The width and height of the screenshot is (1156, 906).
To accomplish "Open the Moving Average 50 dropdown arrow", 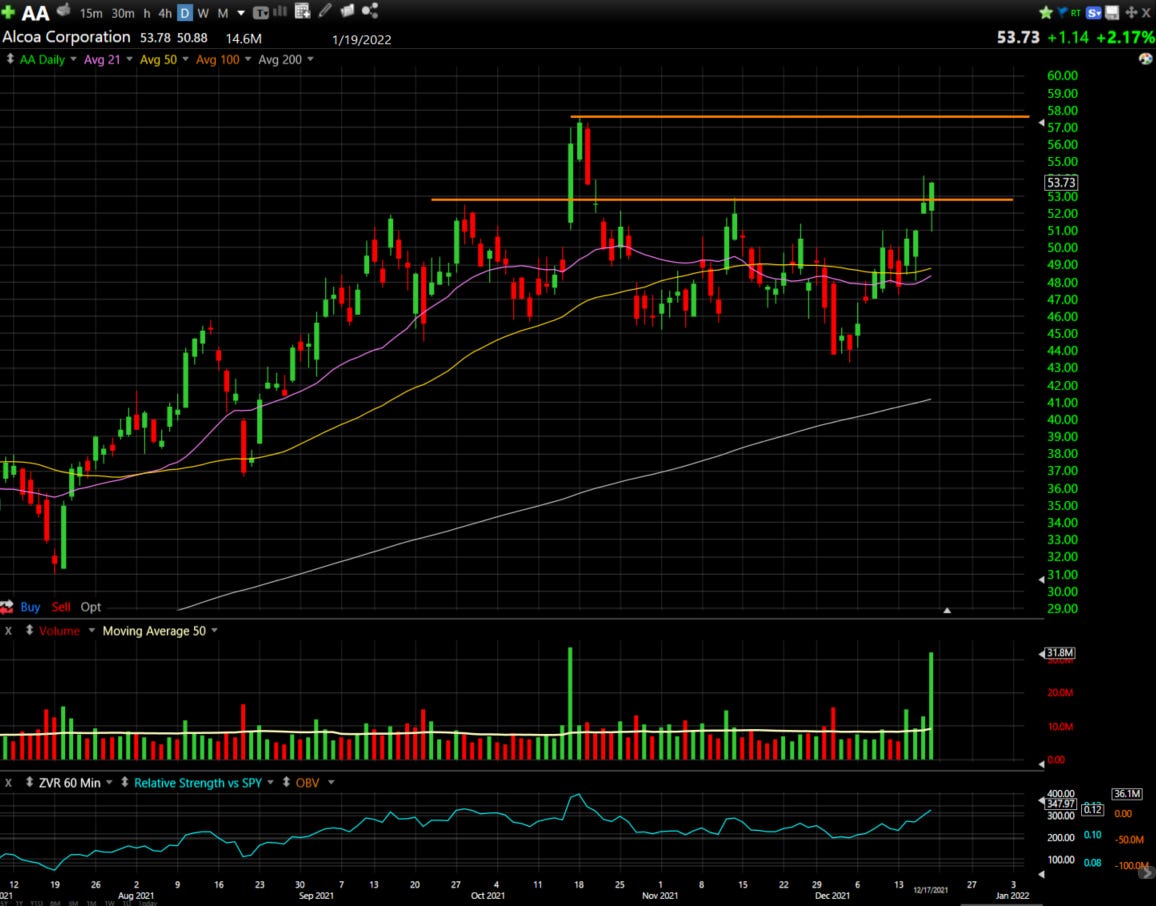I will (215, 631).
